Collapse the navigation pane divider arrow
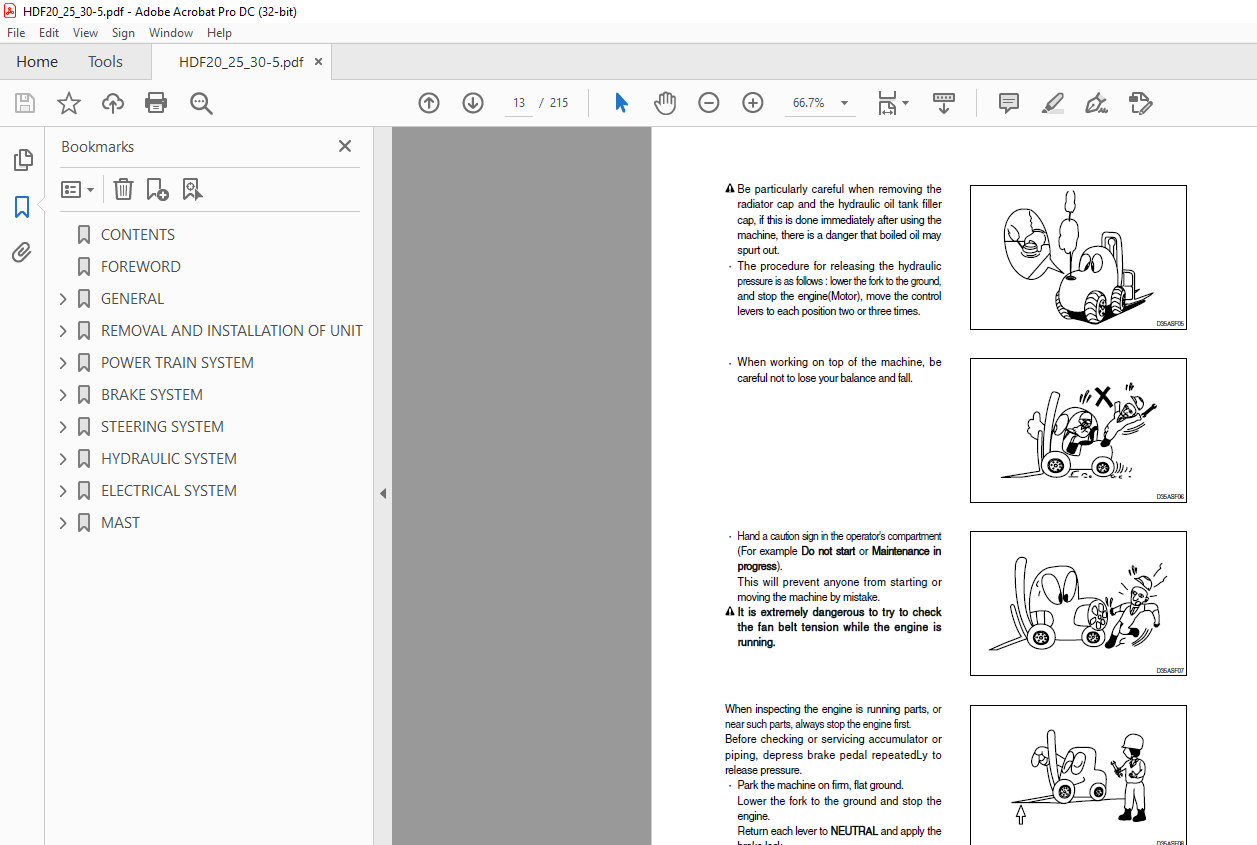Viewport: 1257px width, 845px height. click(382, 493)
